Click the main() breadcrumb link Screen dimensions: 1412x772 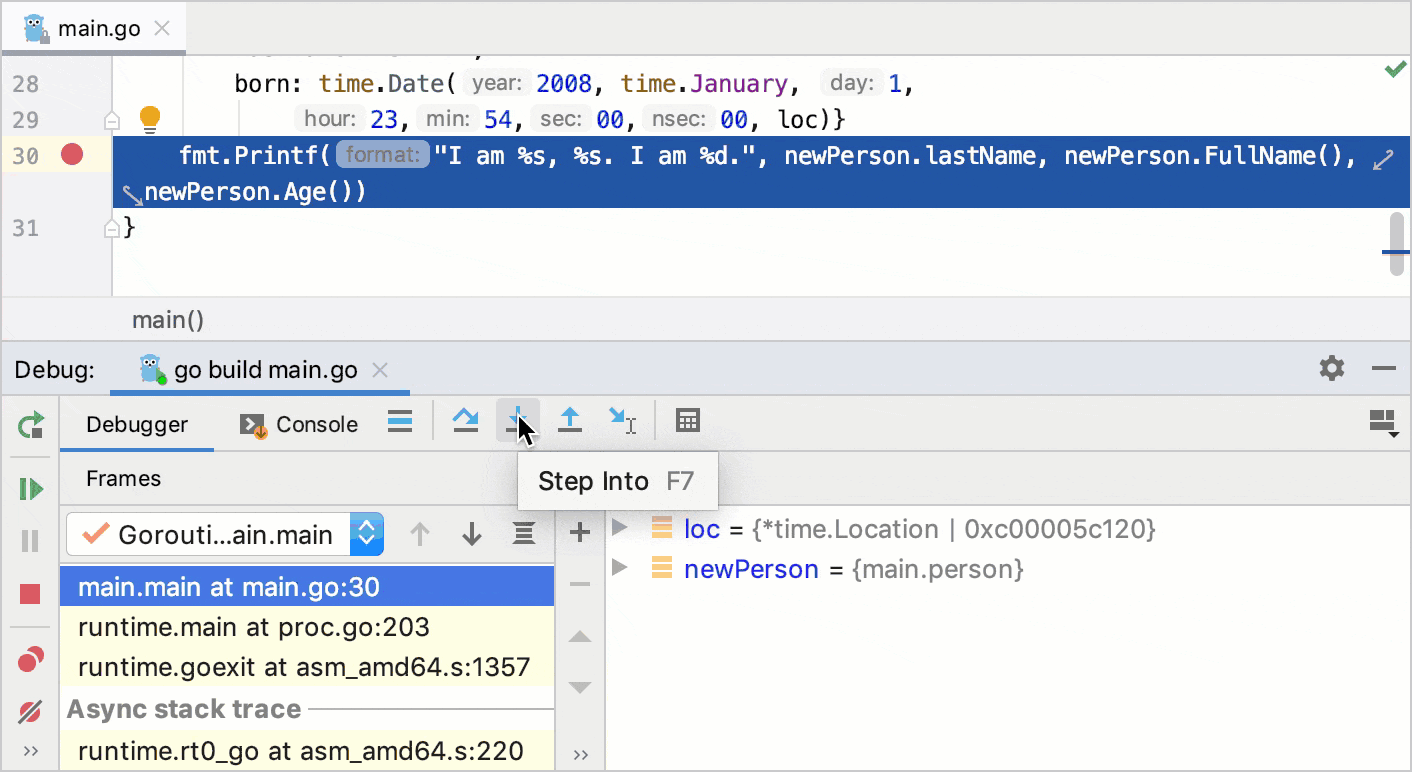tap(167, 319)
